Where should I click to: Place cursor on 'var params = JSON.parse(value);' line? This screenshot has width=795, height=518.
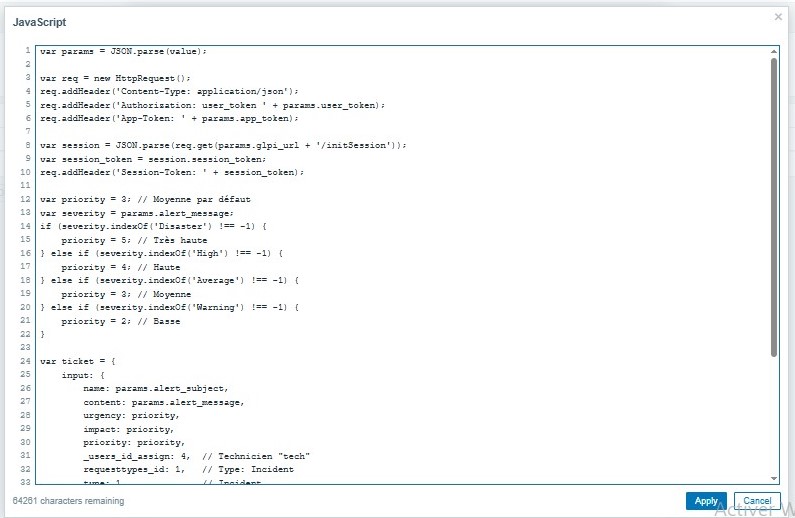click(123, 51)
